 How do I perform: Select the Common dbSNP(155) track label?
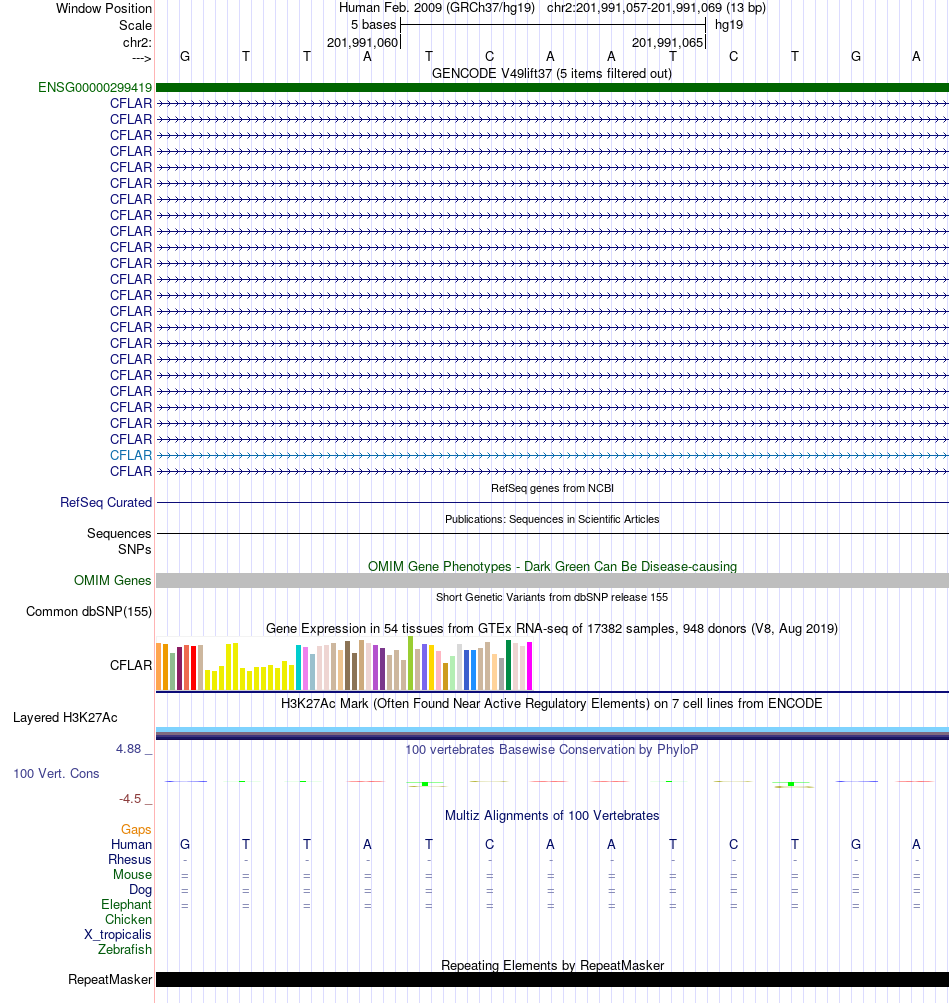pos(89,611)
